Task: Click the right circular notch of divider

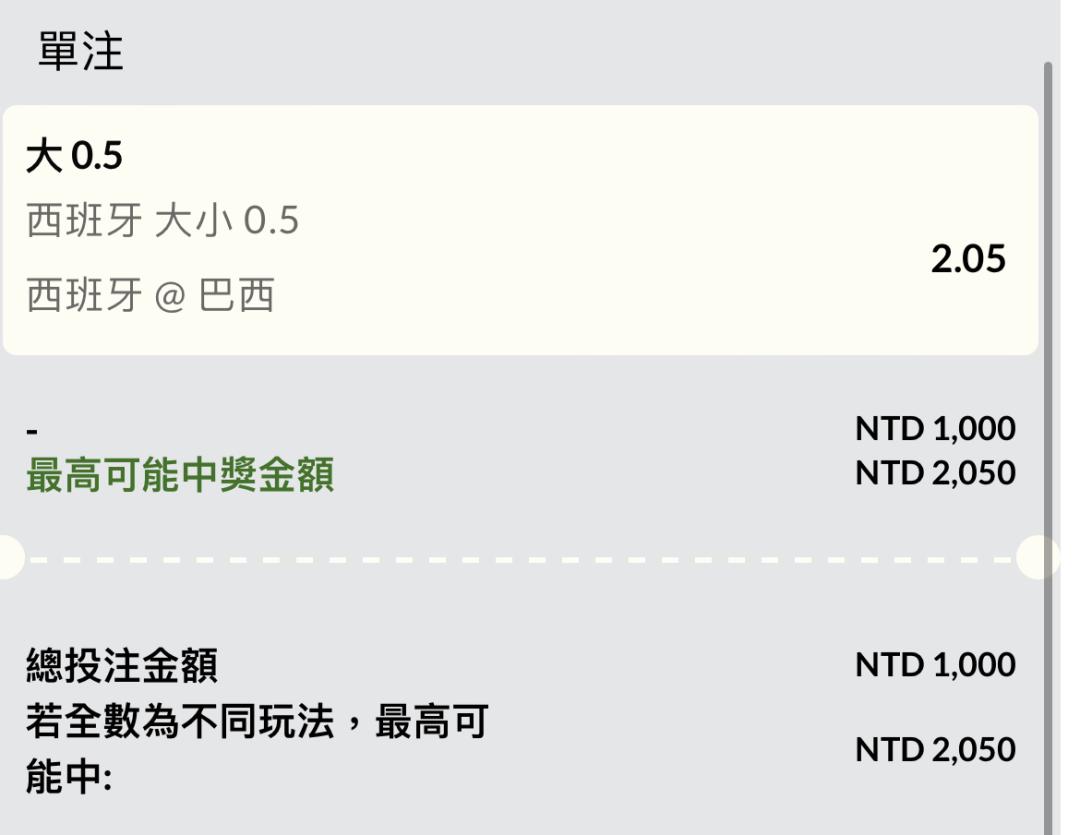Action: pos(1038,557)
